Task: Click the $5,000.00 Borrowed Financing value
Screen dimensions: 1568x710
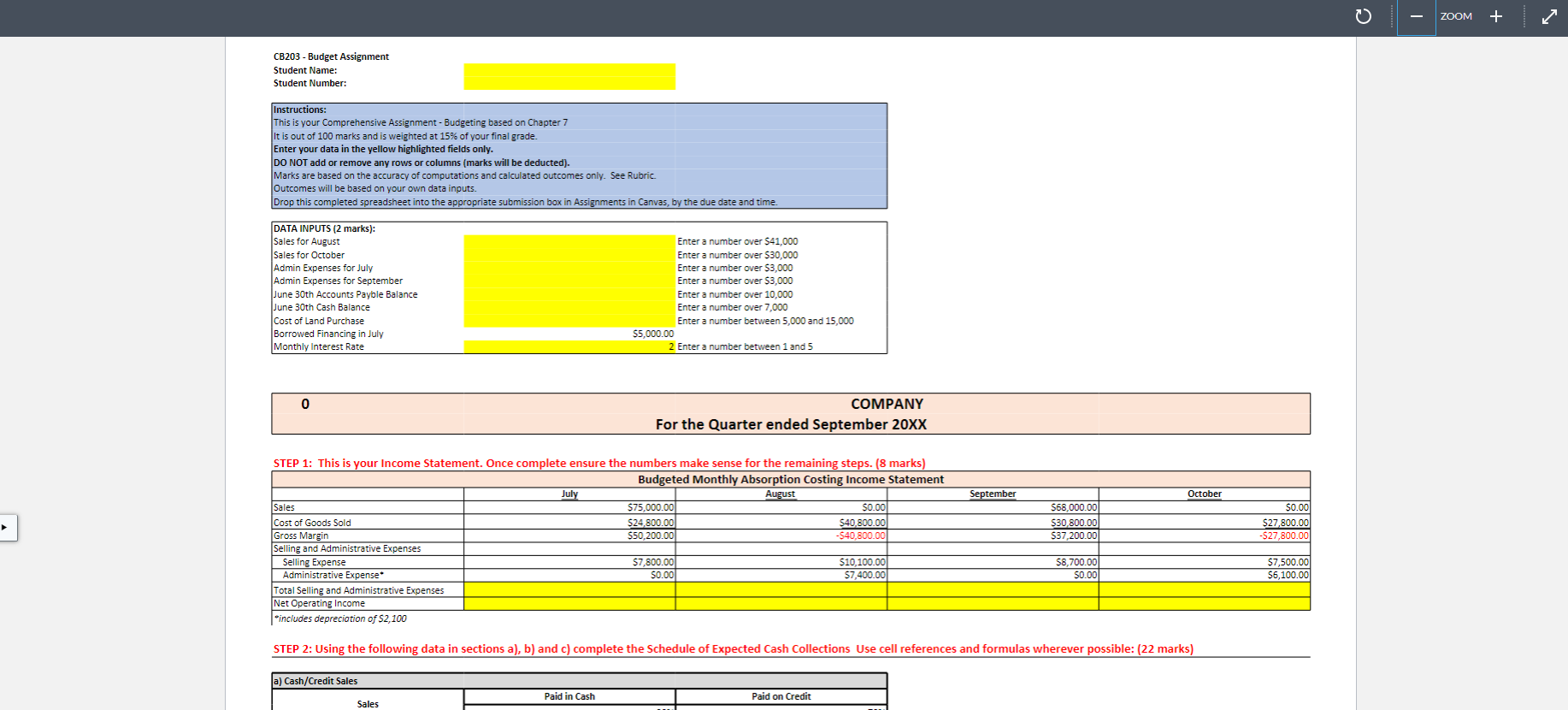Action: tap(653, 334)
